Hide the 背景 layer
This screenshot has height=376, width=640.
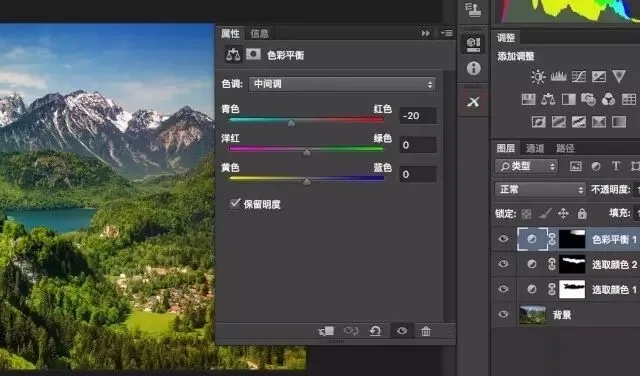click(503, 314)
